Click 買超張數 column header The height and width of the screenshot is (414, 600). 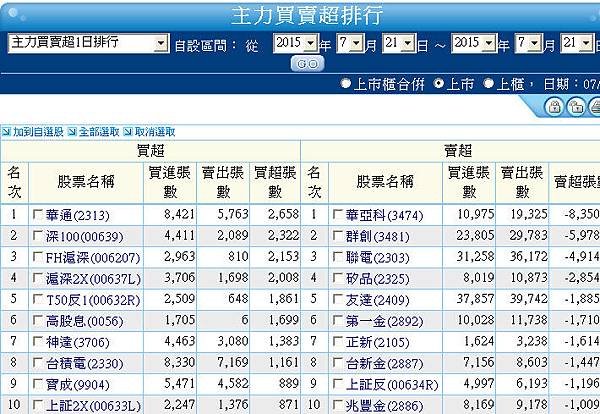point(275,182)
